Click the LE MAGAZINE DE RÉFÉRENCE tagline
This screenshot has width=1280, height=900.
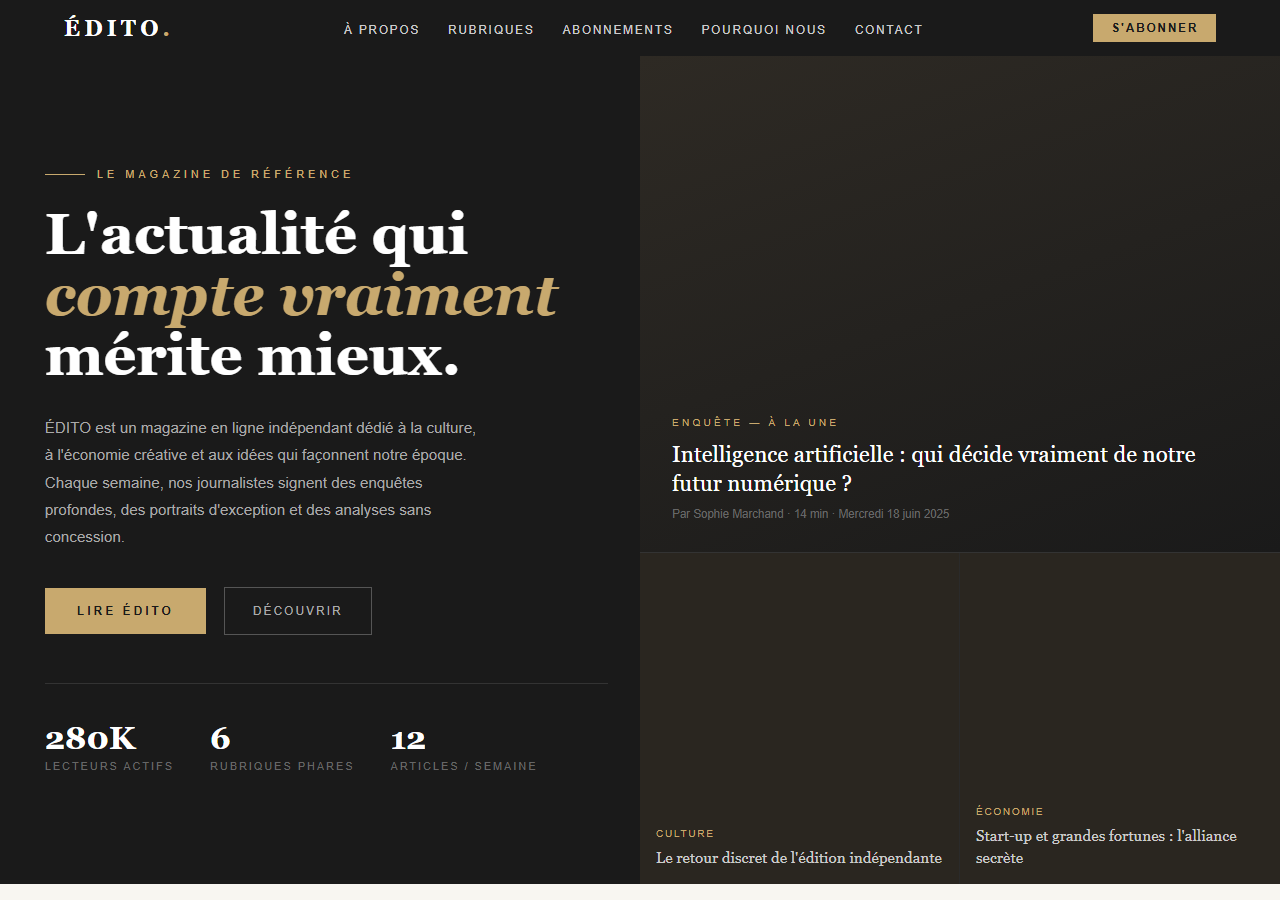pyautogui.click(x=224, y=174)
